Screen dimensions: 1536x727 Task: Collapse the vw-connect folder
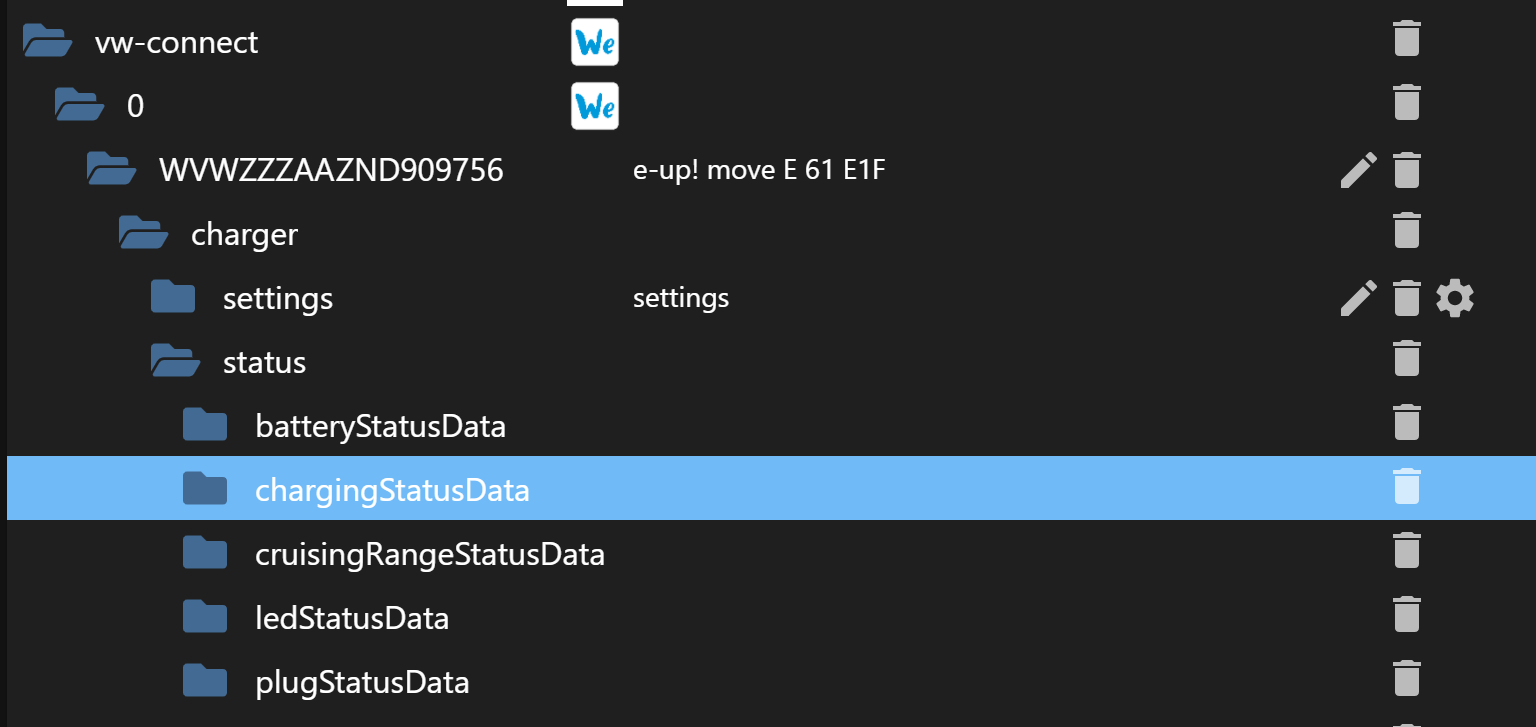point(47,42)
